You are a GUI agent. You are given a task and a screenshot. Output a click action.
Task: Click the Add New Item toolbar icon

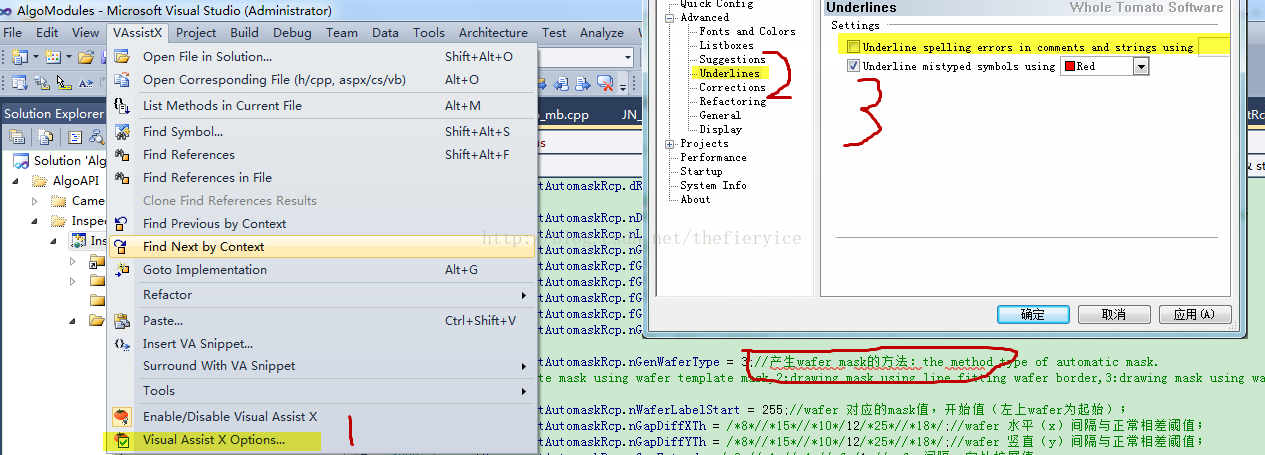[53, 57]
